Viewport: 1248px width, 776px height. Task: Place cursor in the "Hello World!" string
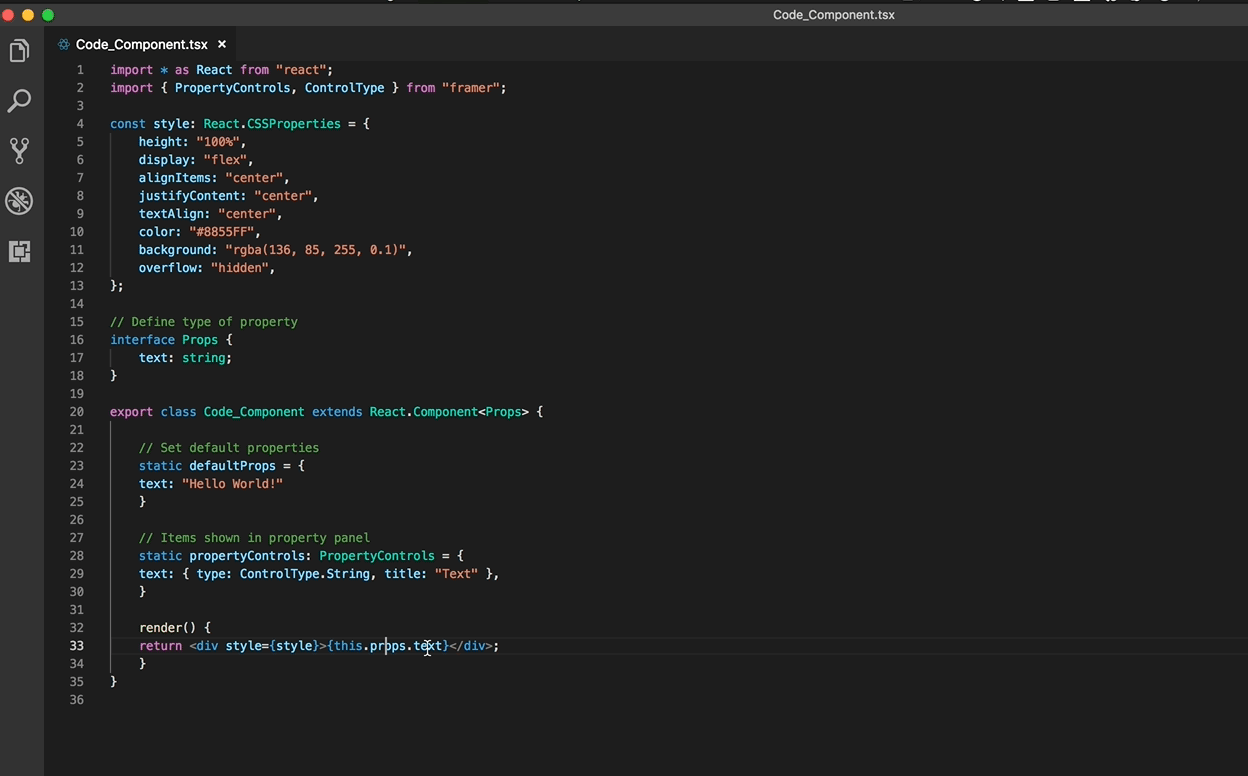(x=232, y=484)
